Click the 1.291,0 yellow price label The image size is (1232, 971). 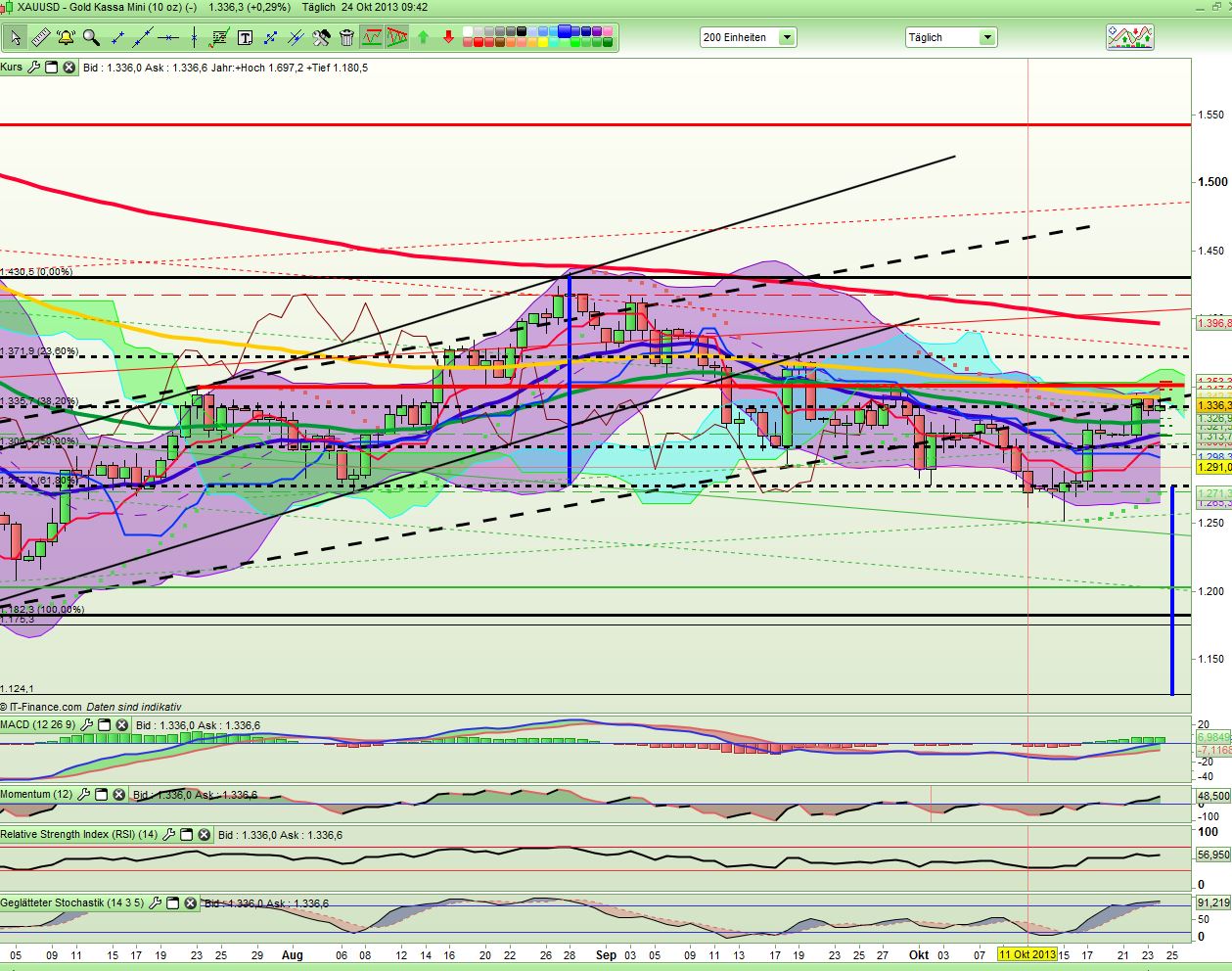1213,468
